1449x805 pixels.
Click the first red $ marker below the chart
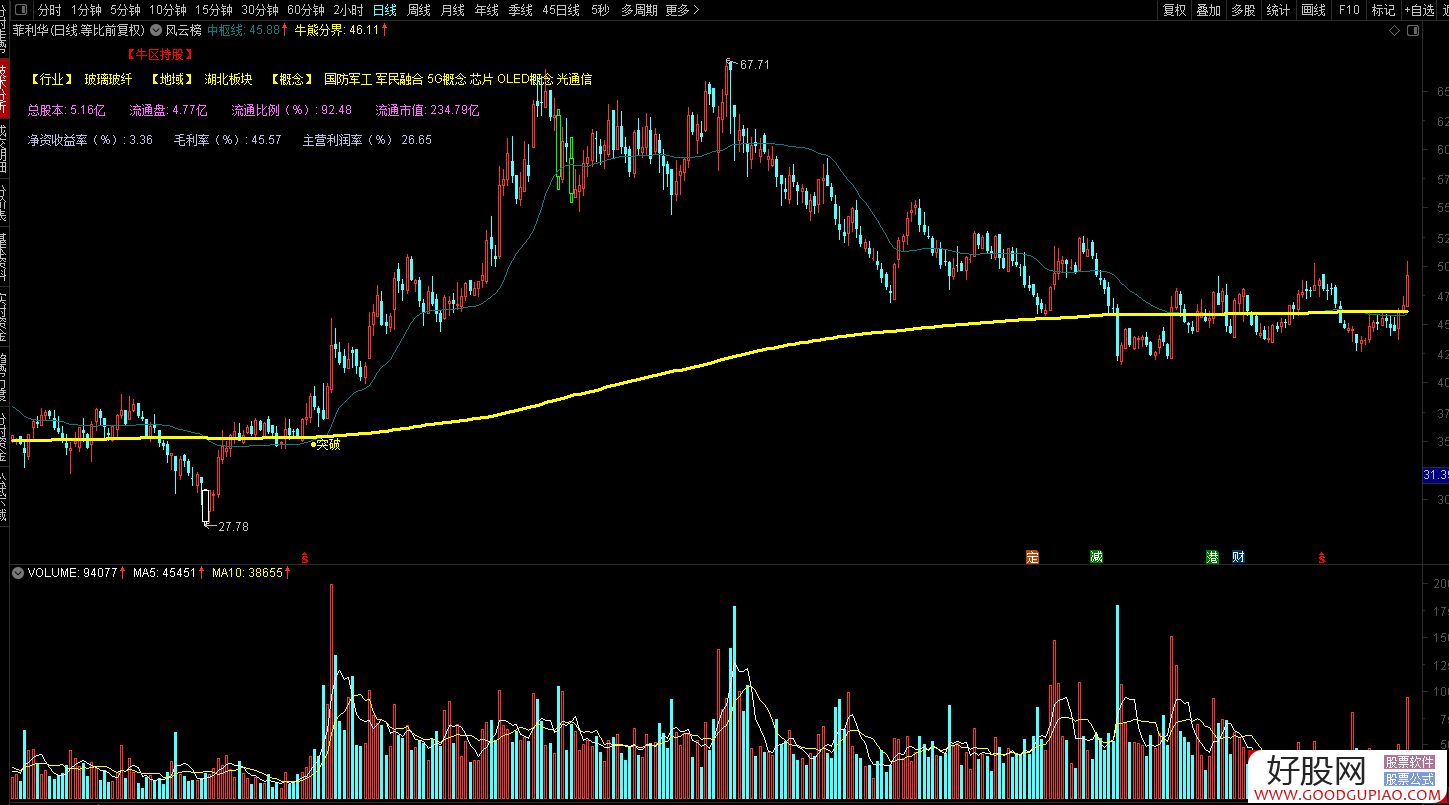tap(305, 557)
